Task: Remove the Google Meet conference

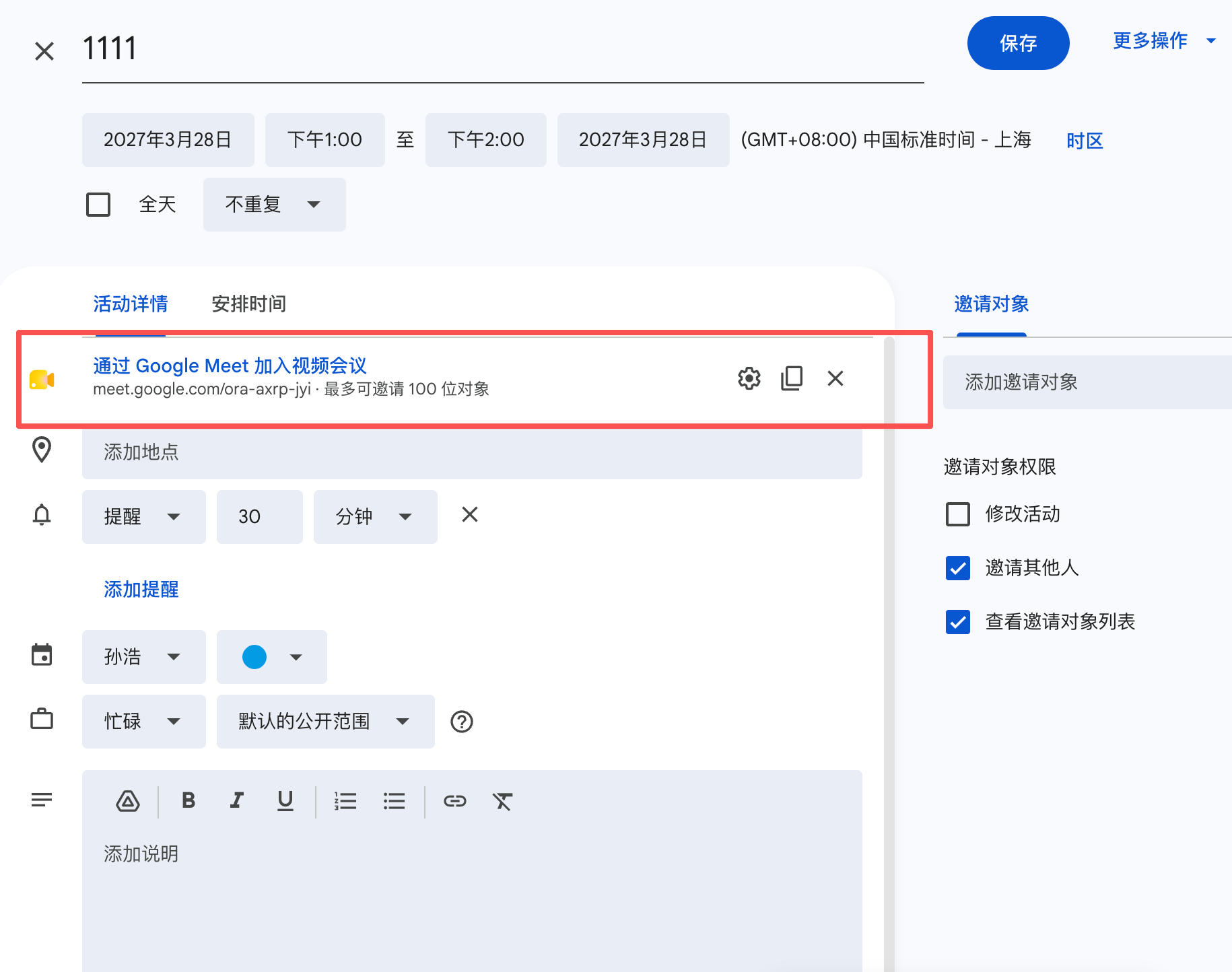Action: [x=835, y=378]
